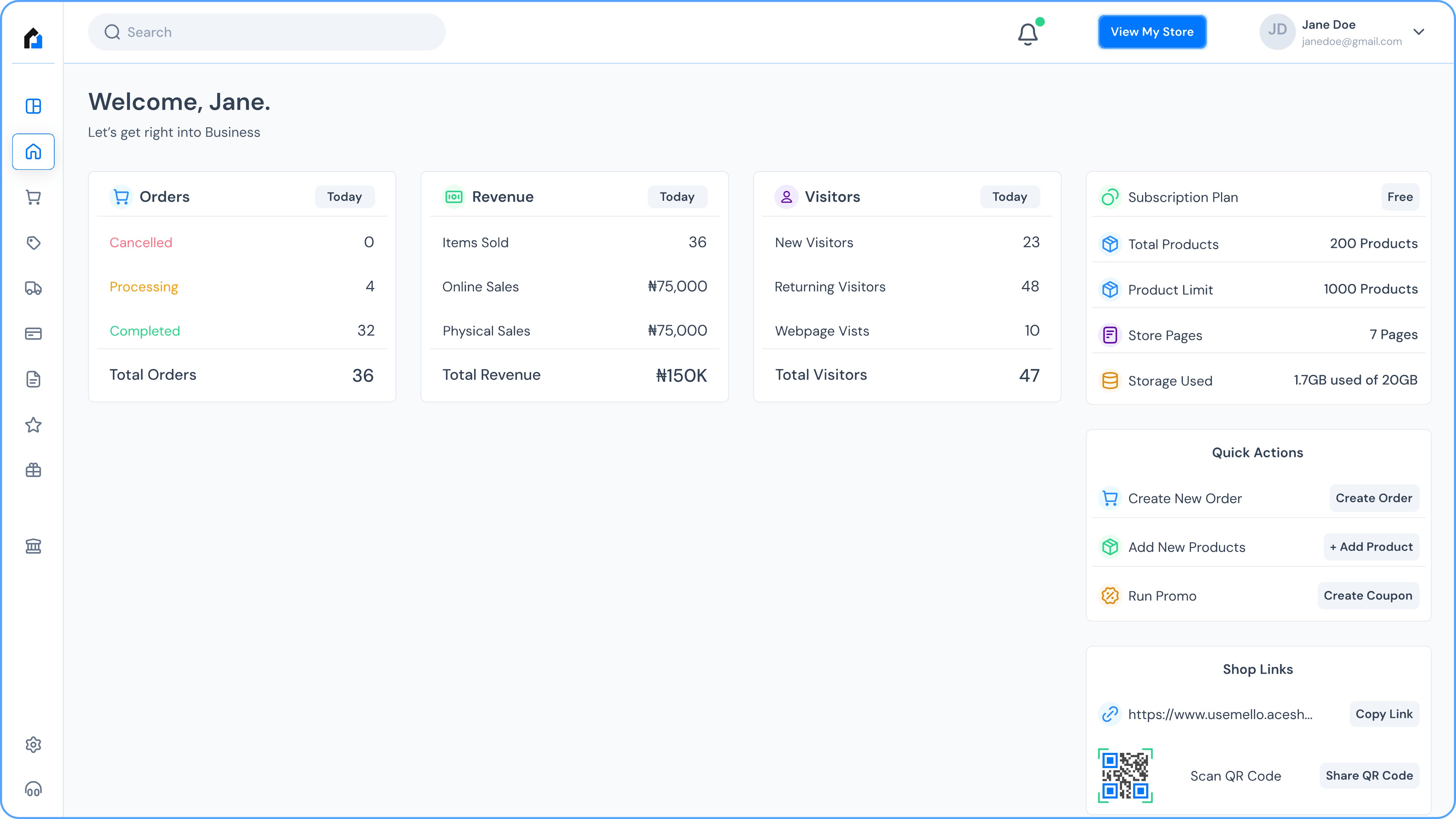The height and width of the screenshot is (819, 1456).
Task: Click Copy Link for the shop URL
Action: click(x=1384, y=714)
